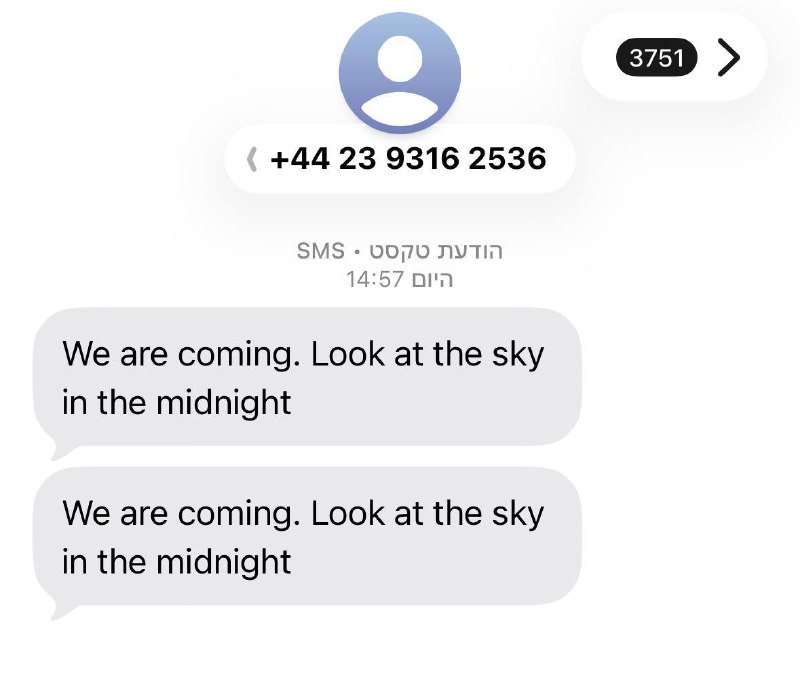This screenshot has width=800, height=674.
Task: Click 'Look at the sky' in first bubble
Action: 428,354
